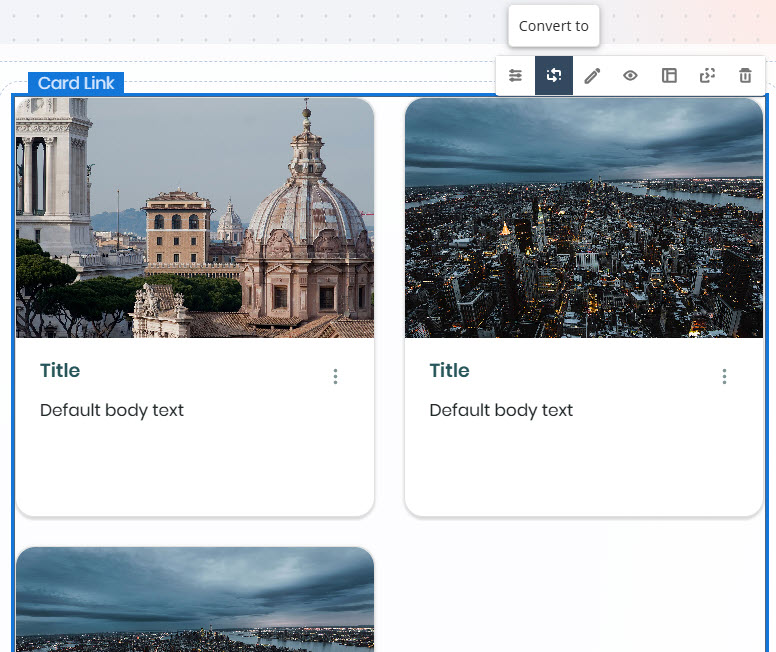Image resolution: width=776 pixels, height=652 pixels.
Task: Click the pencil edit icon
Action: [x=592, y=76]
